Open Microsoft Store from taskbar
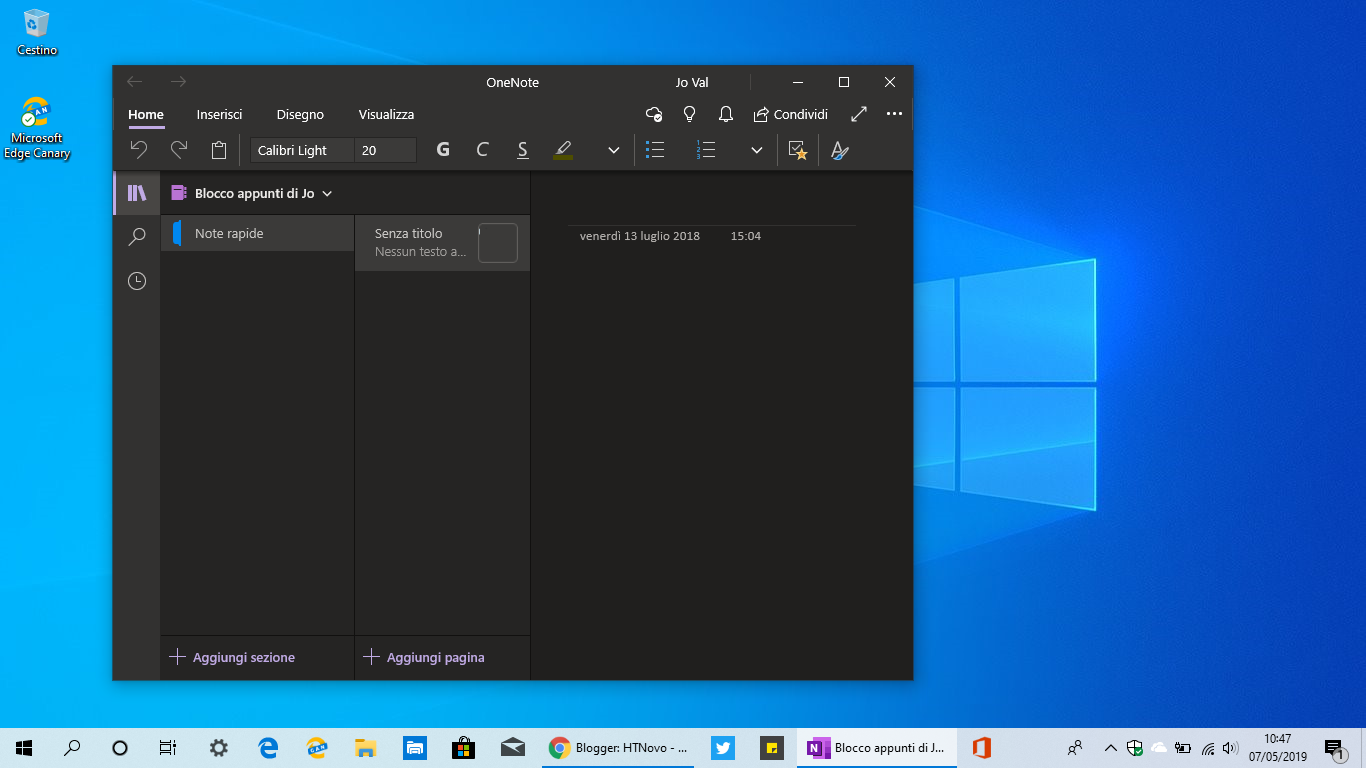The width and height of the screenshot is (1366, 768). 463,747
